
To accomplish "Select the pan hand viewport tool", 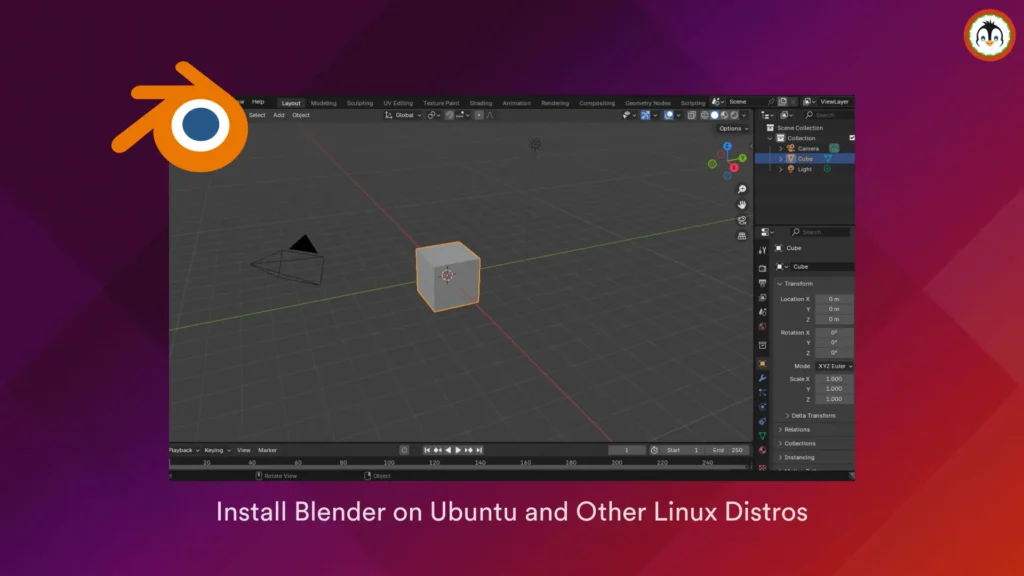I will [742, 204].
